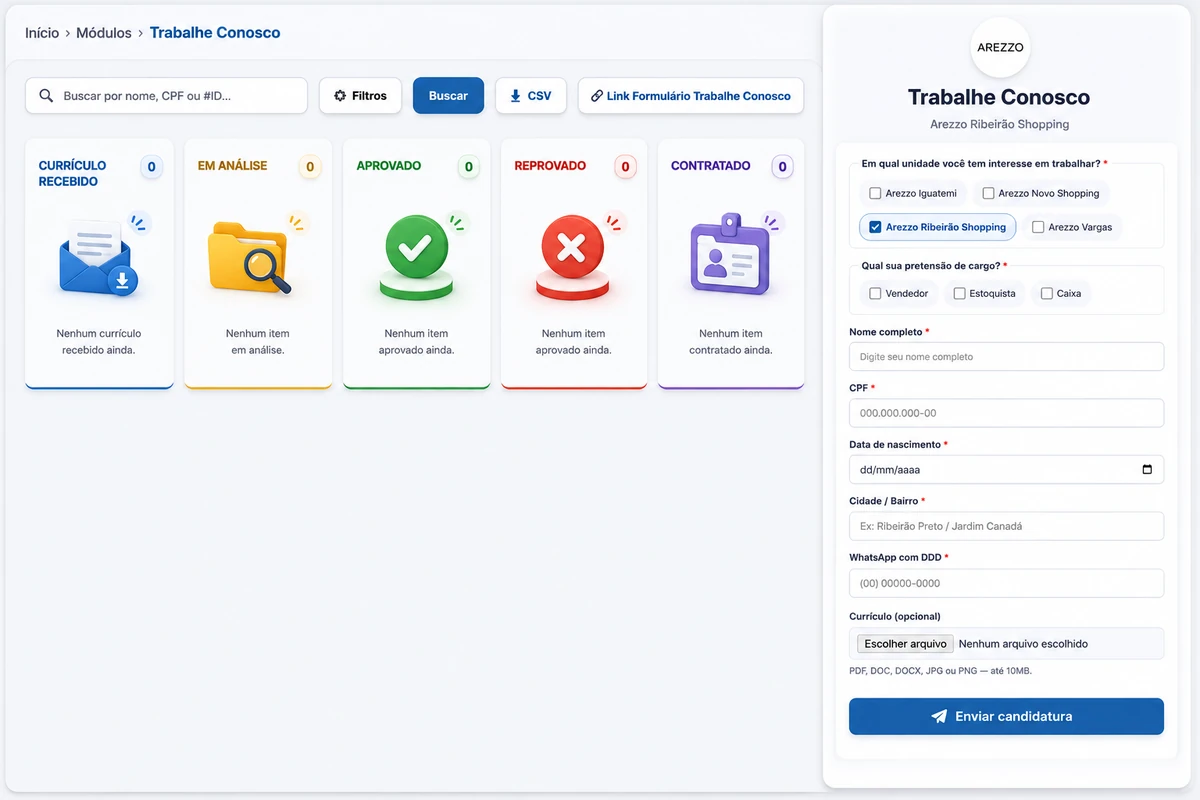Focus the search by name, CPF or ID field

point(166,96)
